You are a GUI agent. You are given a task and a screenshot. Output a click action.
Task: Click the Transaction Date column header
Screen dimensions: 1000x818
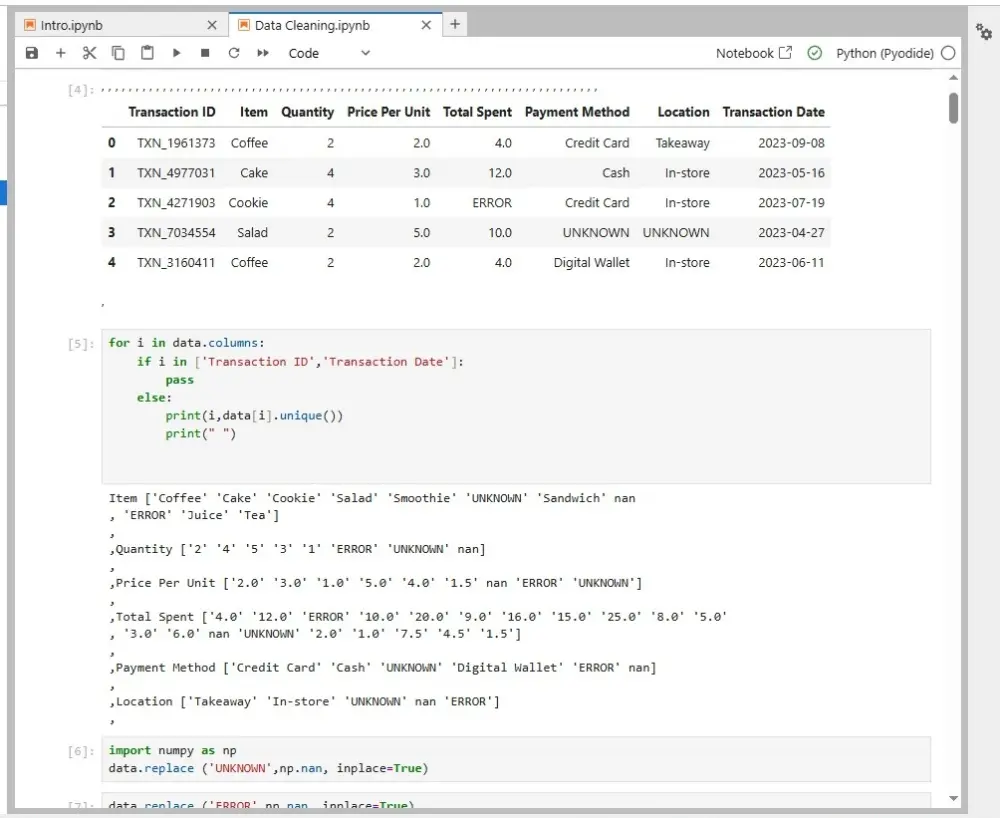(x=774, y=112)
